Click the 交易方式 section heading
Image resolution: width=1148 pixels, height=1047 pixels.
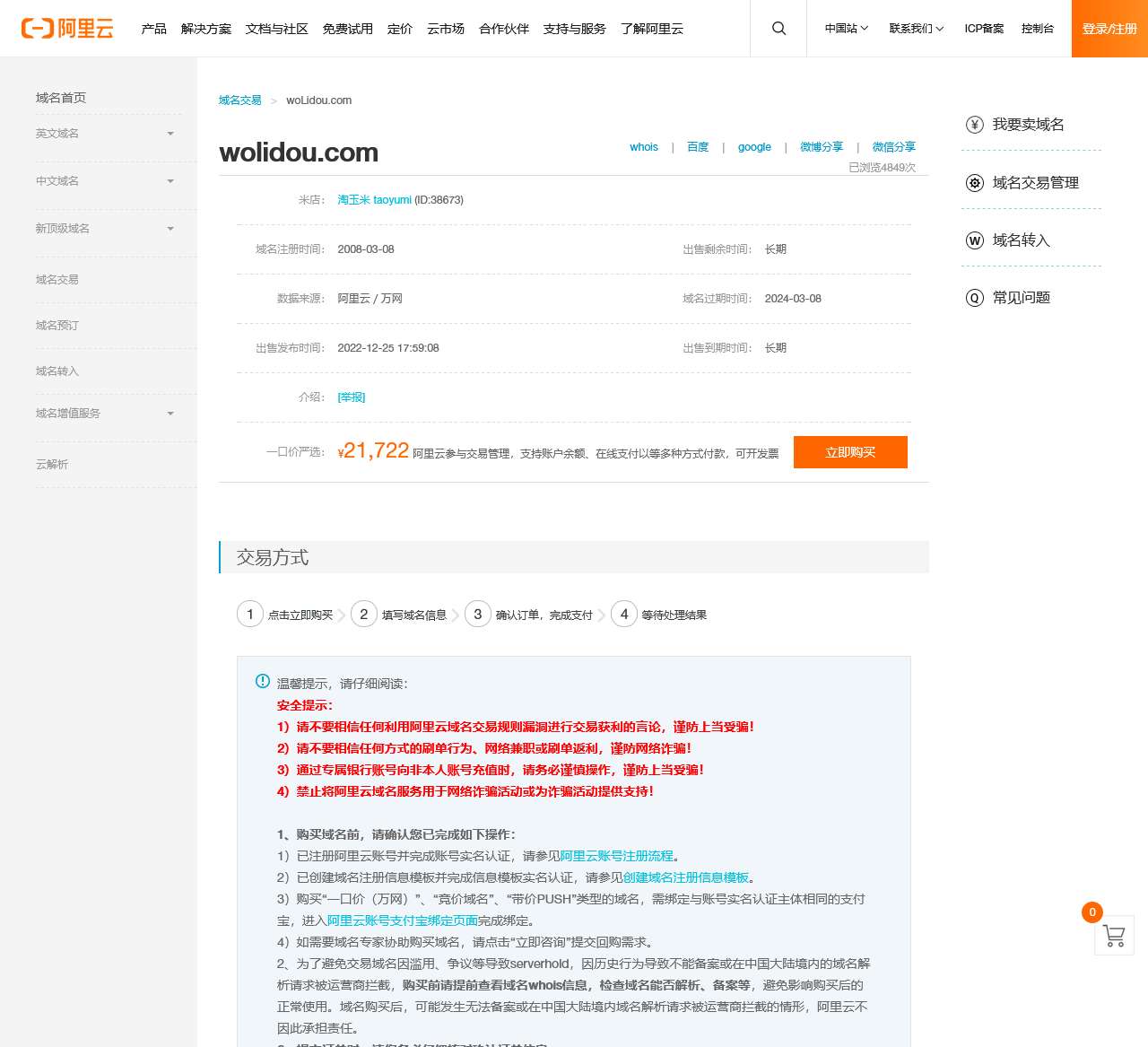point(273,558)
